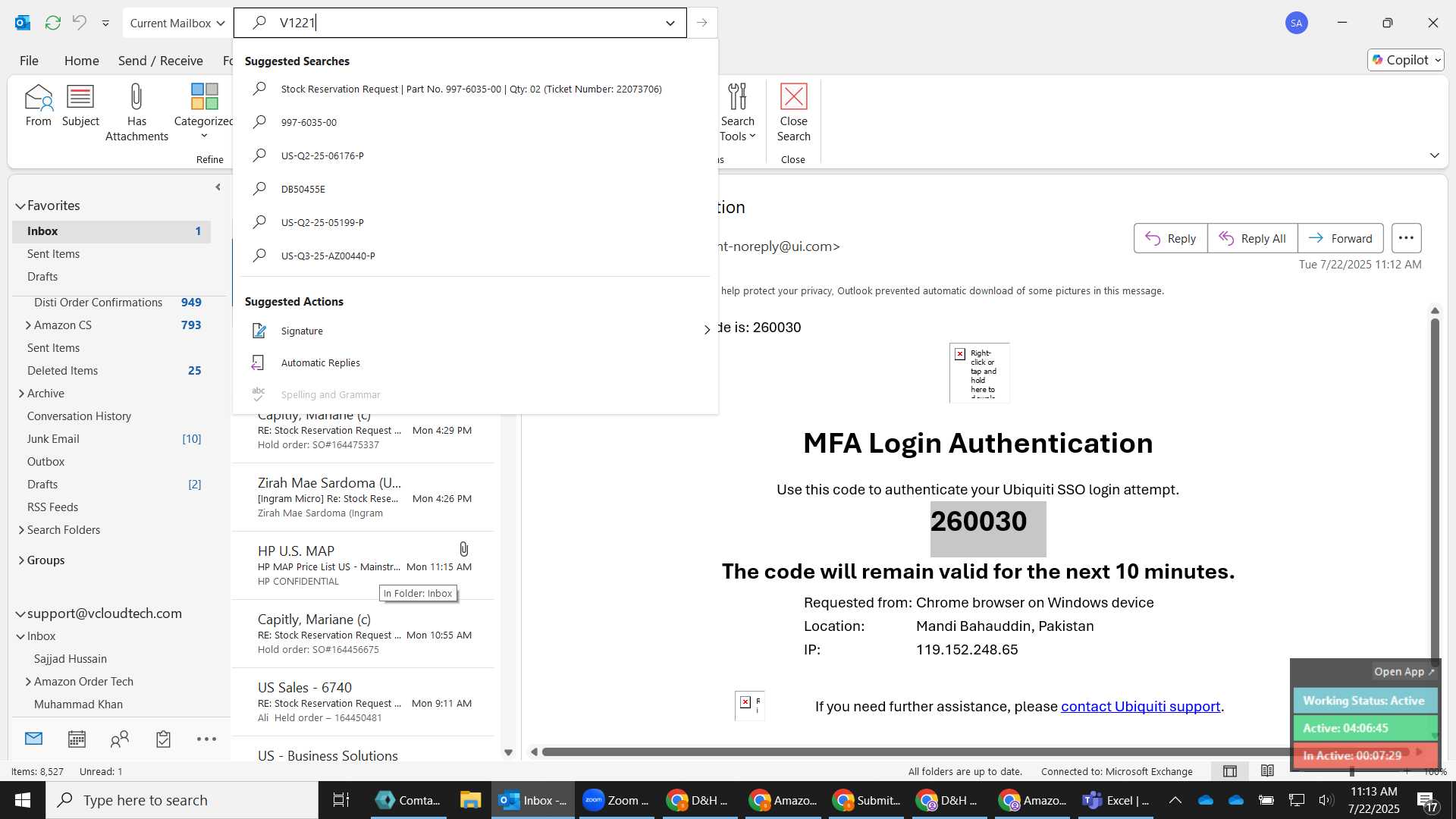Follow the contact Ubiquiti support link
Screen dimensions: 1456x819
(x=1140, y=707)
